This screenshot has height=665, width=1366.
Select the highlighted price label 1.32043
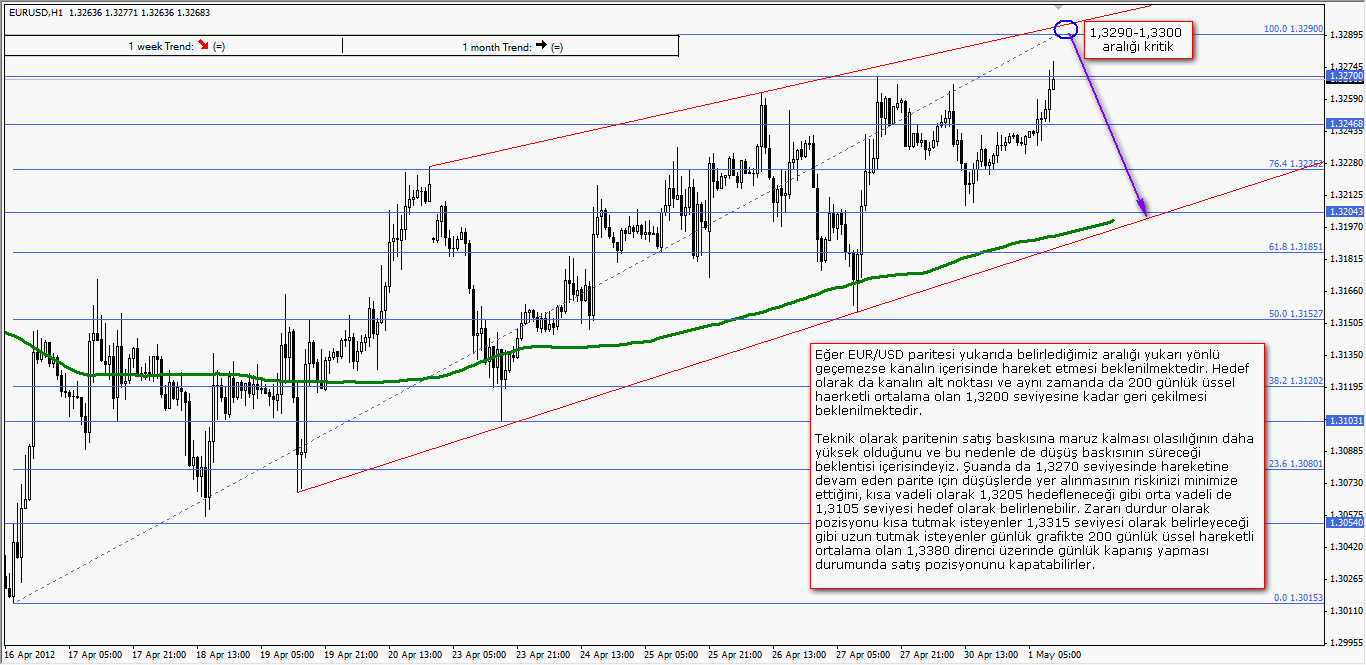click(1343, 212)
